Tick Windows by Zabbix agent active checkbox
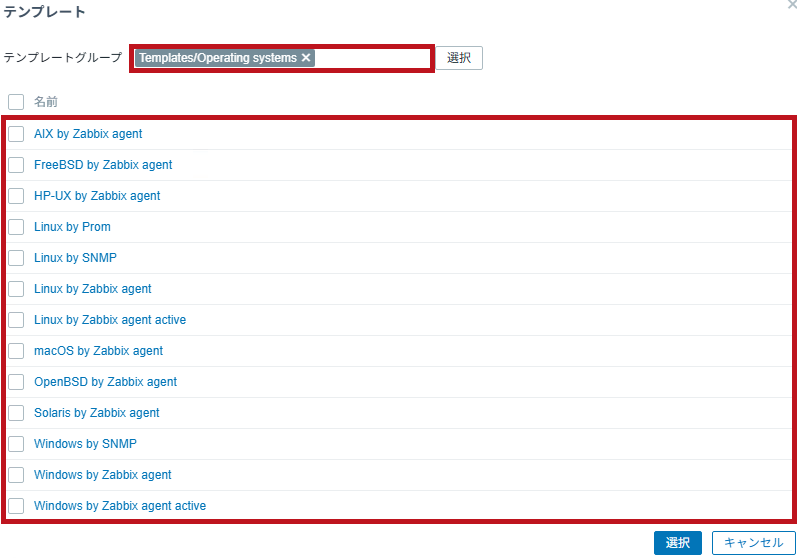797x558 pixels. pyautogui.click(x=16, y=506)
